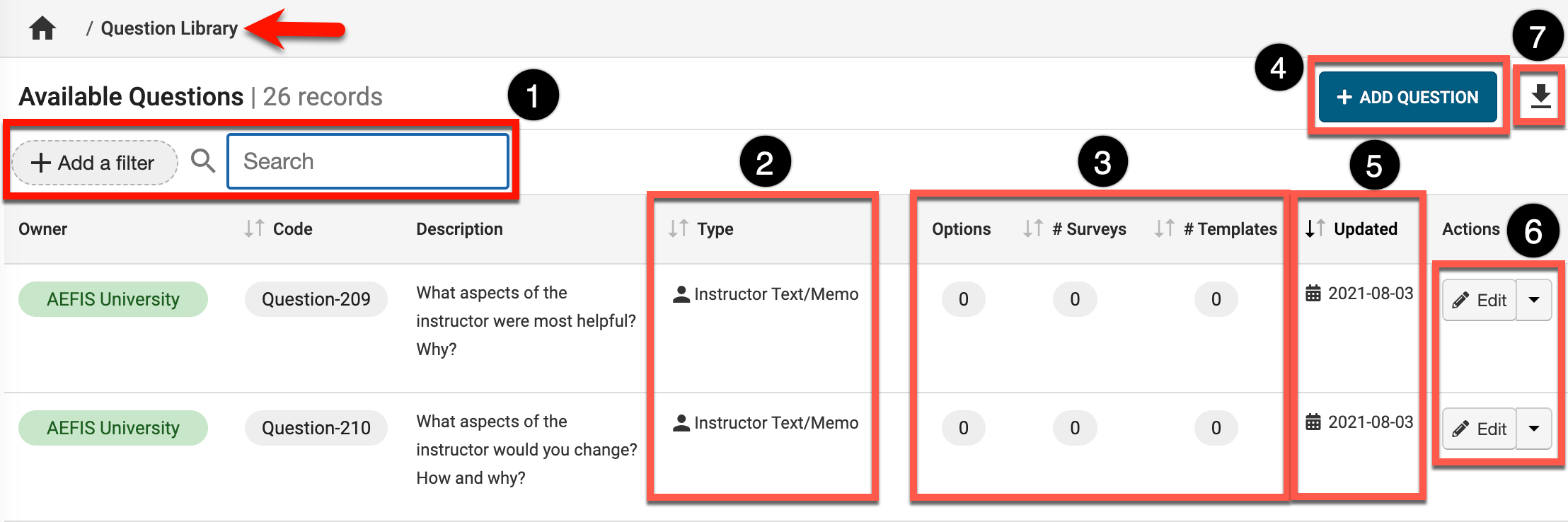Open the Add a filter chip
This screenshot has height=522, width=1568.
click(x=93, y=163)
